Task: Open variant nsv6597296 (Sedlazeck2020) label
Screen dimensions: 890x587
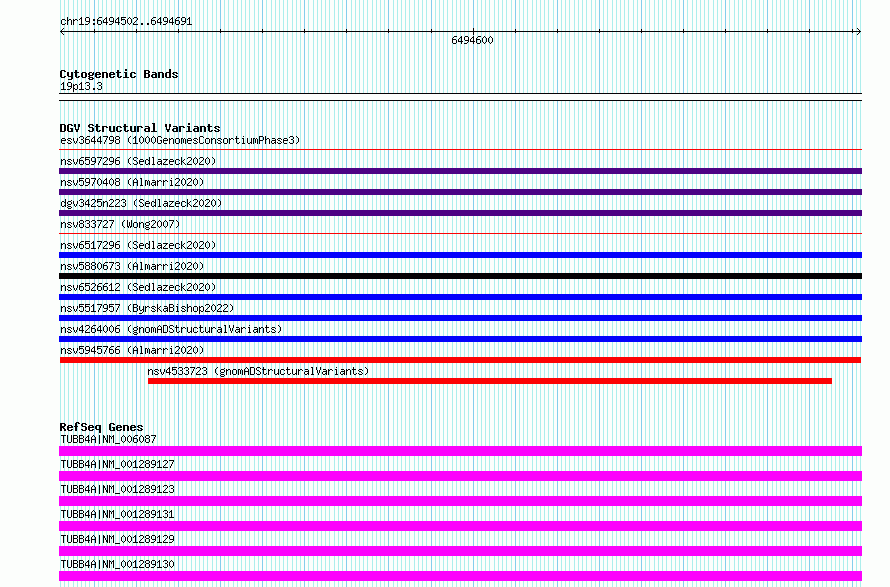Action: [138, 161]
